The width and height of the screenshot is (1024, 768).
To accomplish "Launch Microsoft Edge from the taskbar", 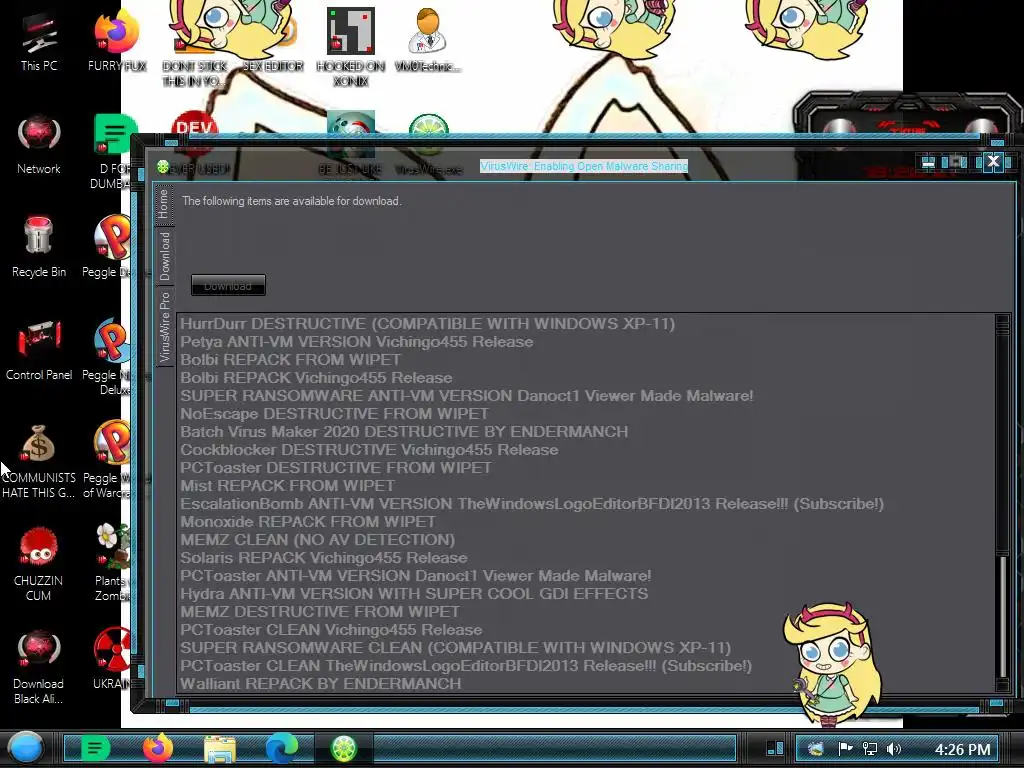I will pos(282,748).
